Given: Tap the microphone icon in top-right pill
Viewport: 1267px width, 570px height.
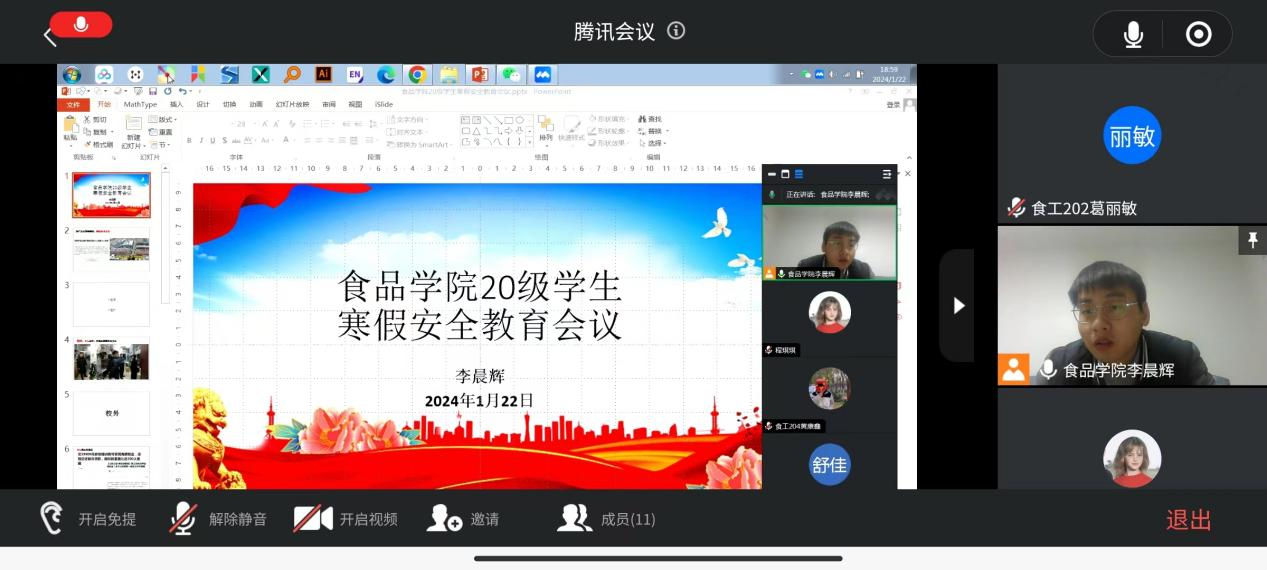Looking at the screenshot, I should (x=1133, y=35).
